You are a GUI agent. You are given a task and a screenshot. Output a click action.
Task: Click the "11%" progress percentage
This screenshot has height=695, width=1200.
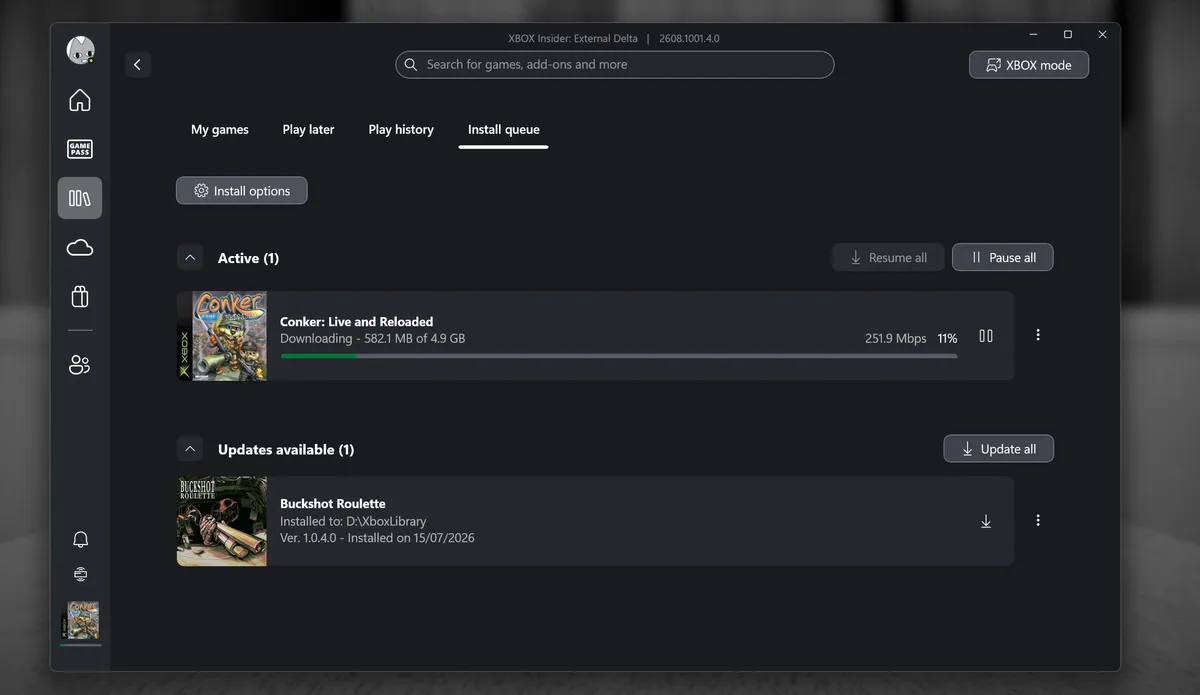[x=947, y=339]
